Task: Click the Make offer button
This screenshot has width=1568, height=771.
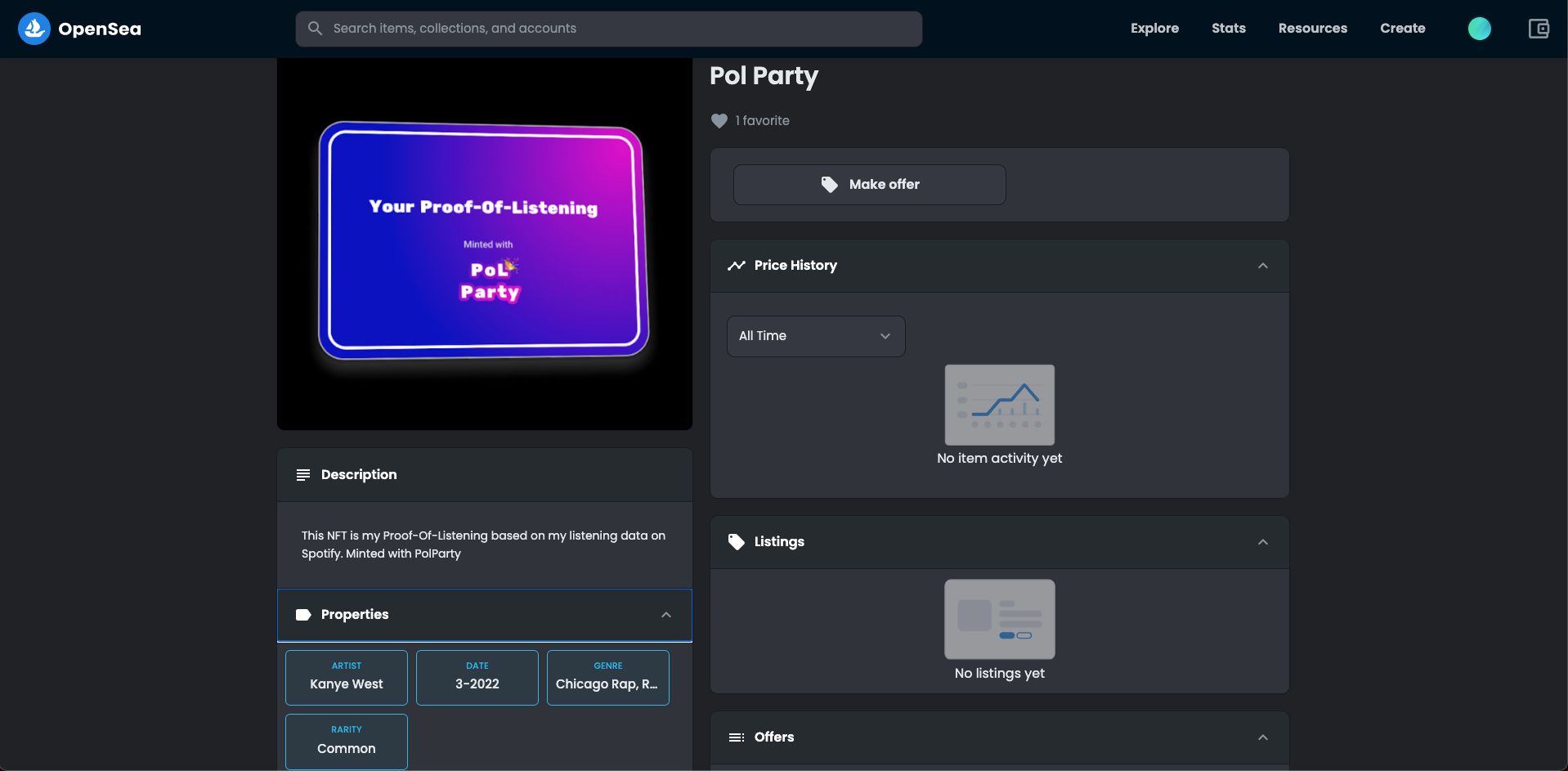Action: click(869, 185)
